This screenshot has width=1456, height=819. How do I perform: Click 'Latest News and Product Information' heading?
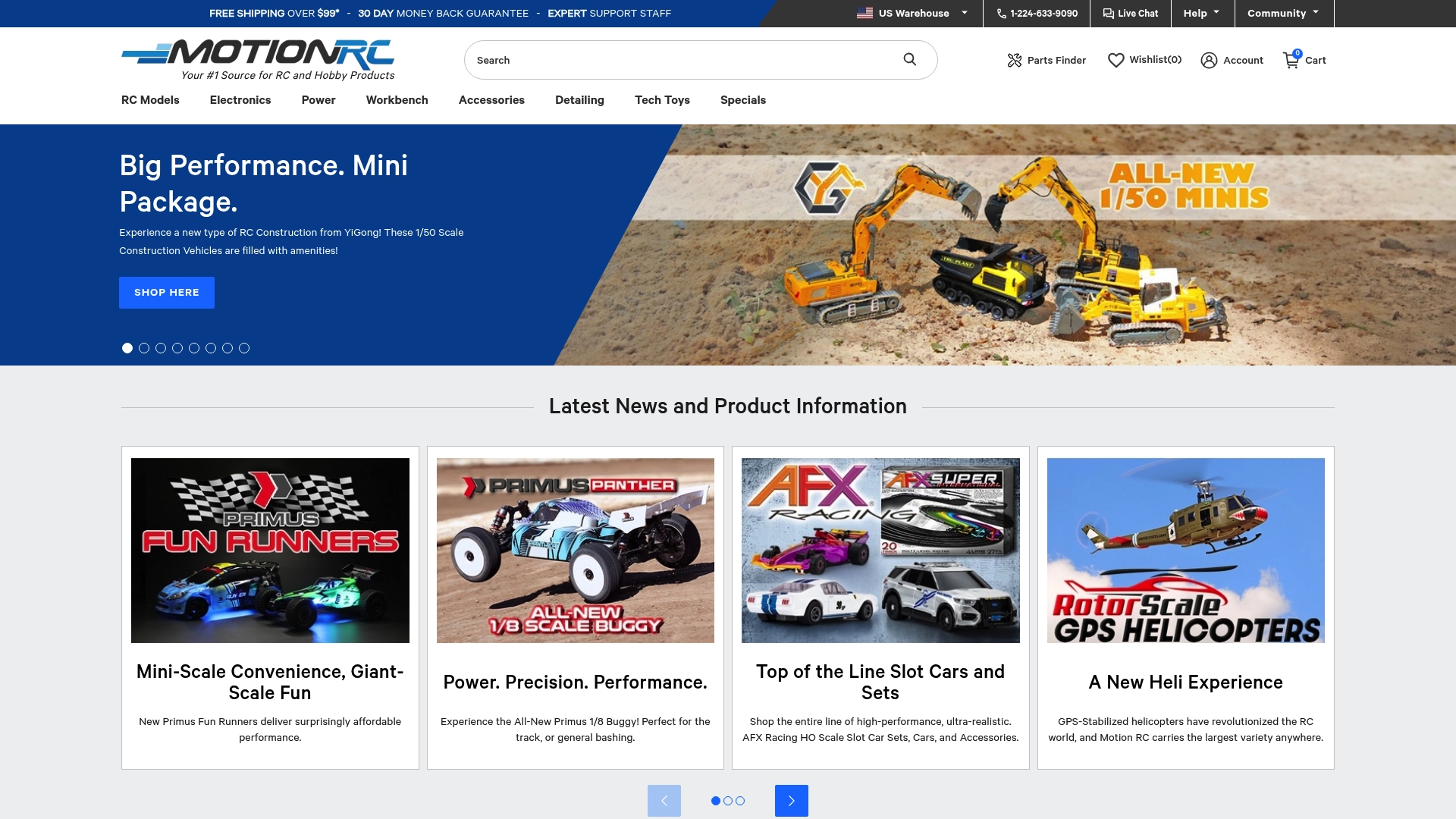[x=728, y=406]
